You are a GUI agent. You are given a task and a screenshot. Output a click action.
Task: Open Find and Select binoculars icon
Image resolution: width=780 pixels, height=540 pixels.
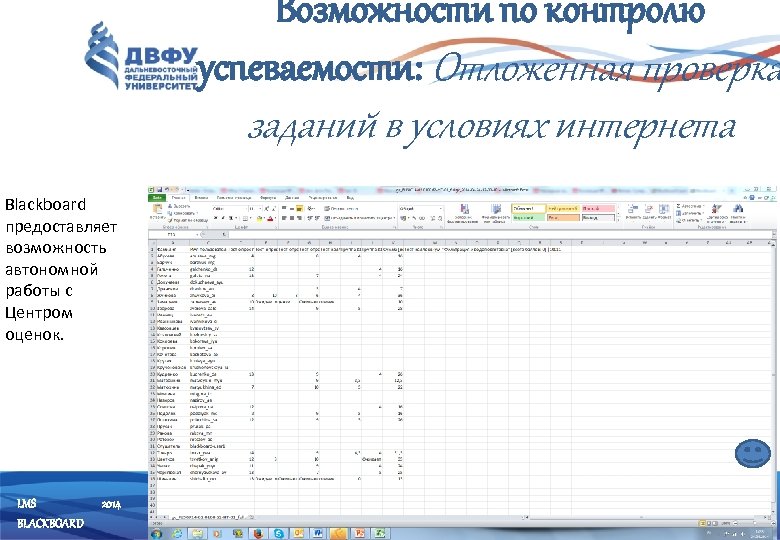(x=738, y=213)
